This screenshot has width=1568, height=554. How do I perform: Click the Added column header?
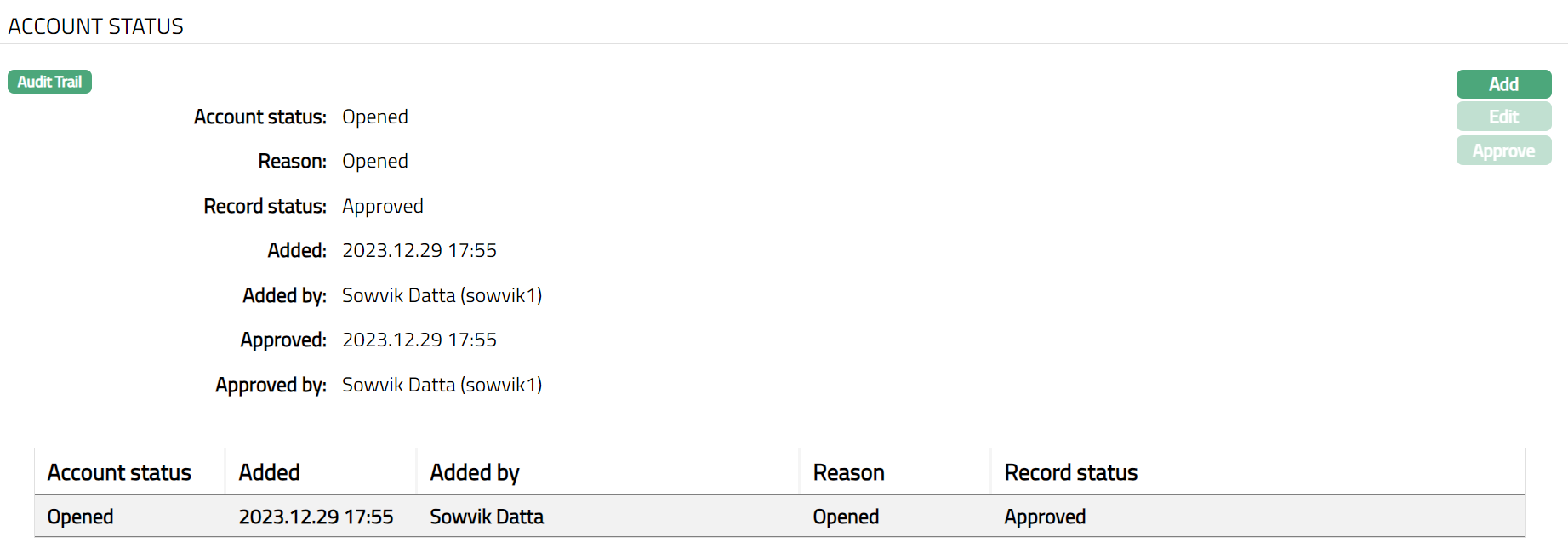tap(269, 472)
